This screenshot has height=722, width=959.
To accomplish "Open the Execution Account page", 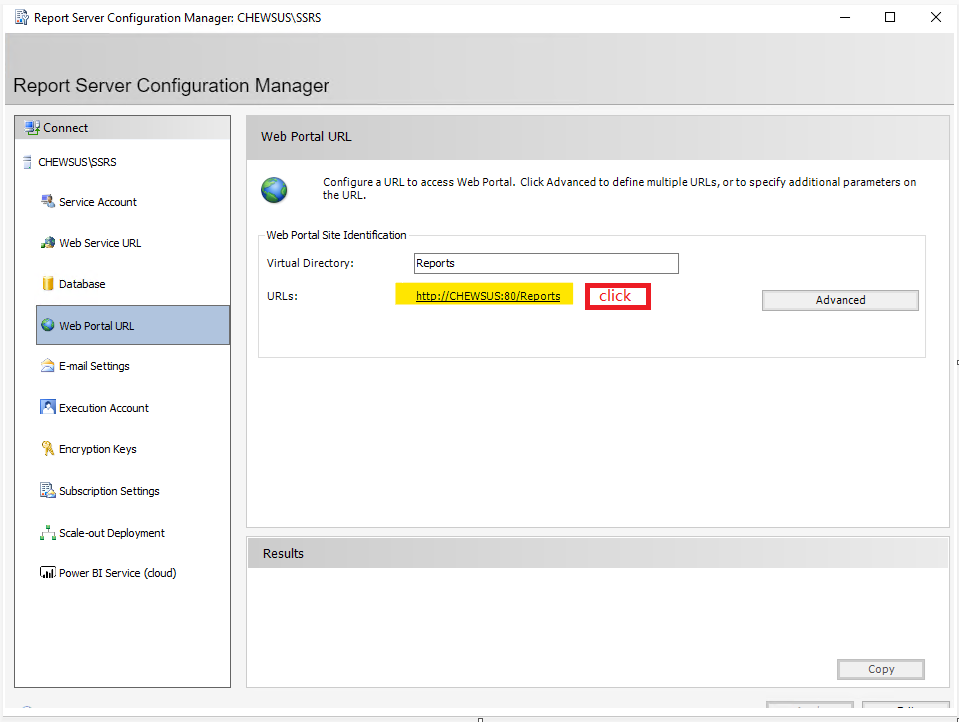I will [x=104, y=408].
